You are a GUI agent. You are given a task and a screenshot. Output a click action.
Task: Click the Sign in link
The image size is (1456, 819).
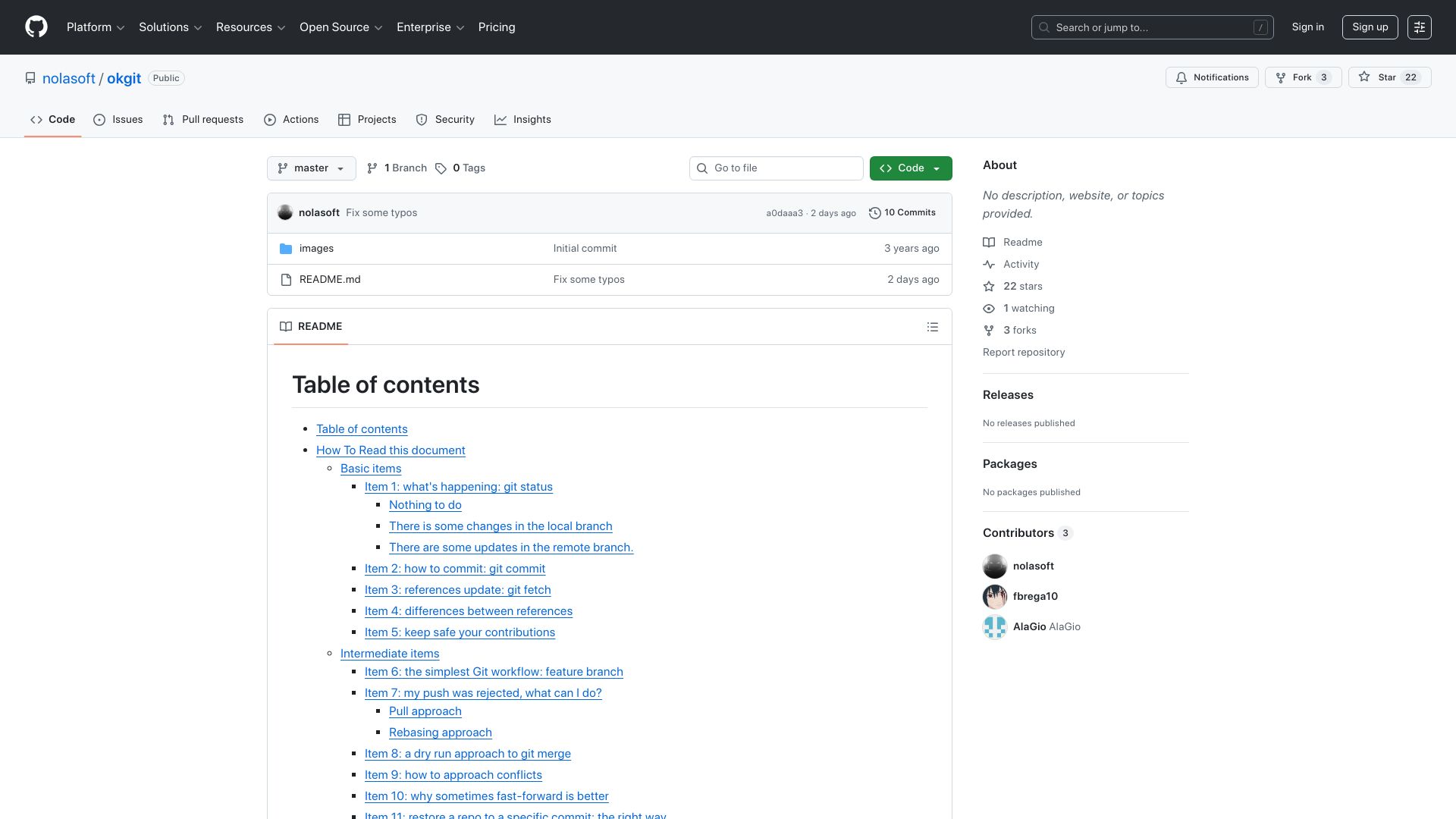pos(1308,27)
